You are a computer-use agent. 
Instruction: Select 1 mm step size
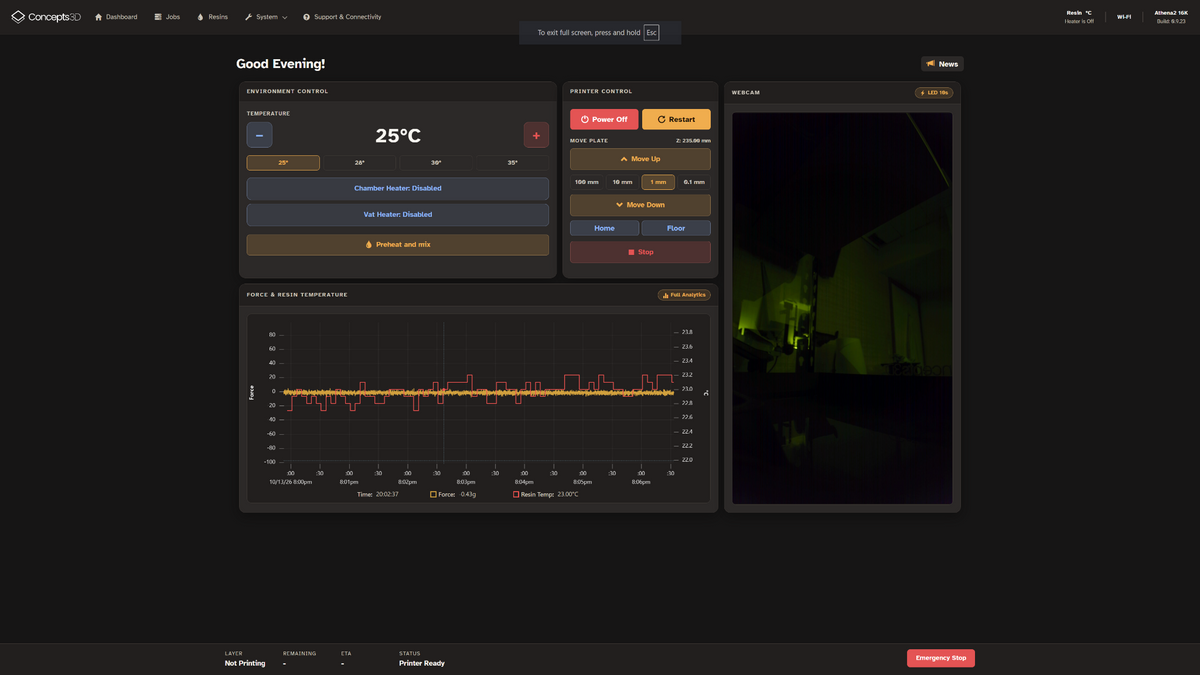(x=658, y=182)
